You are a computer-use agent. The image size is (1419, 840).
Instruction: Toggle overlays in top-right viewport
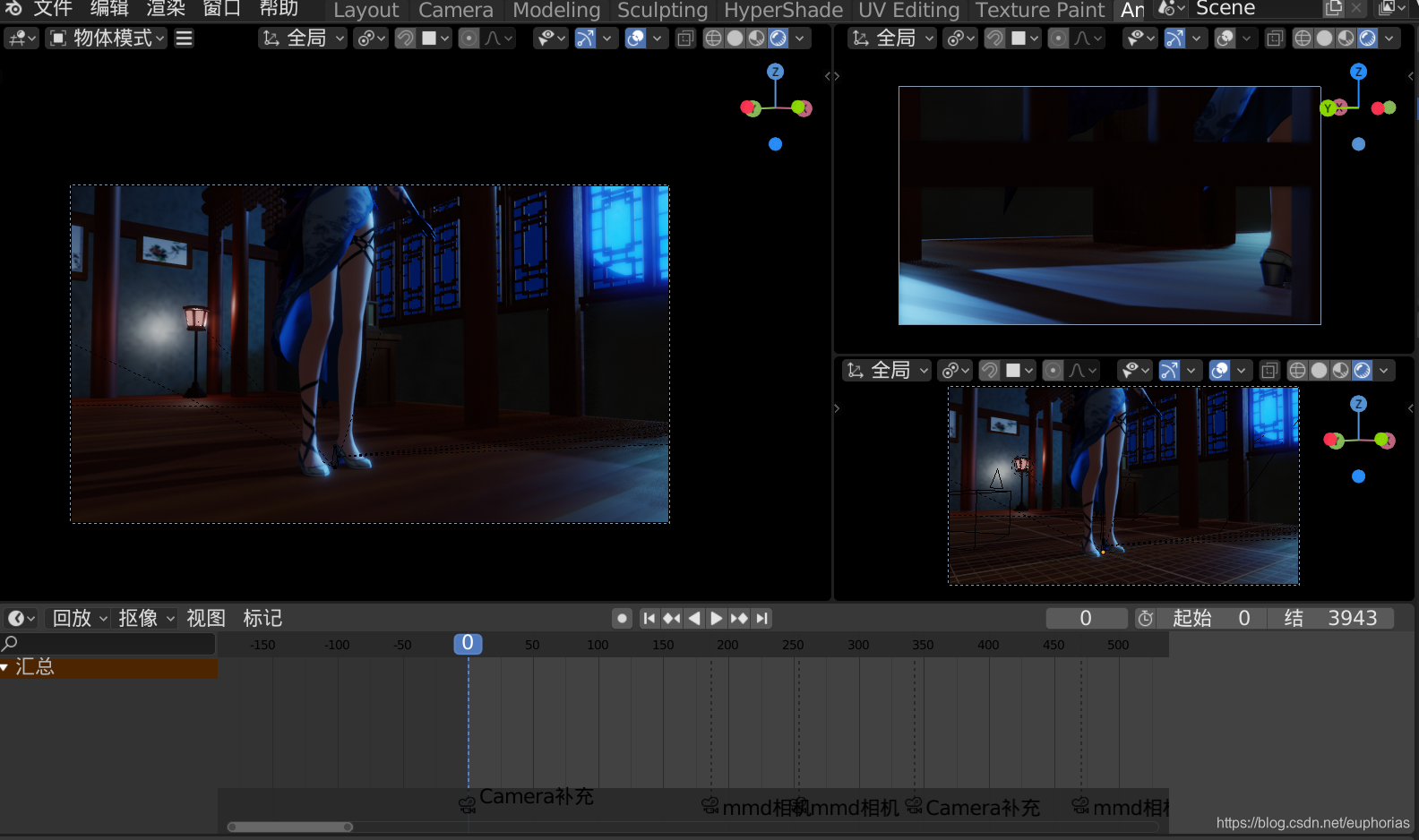pos(1225,39)
